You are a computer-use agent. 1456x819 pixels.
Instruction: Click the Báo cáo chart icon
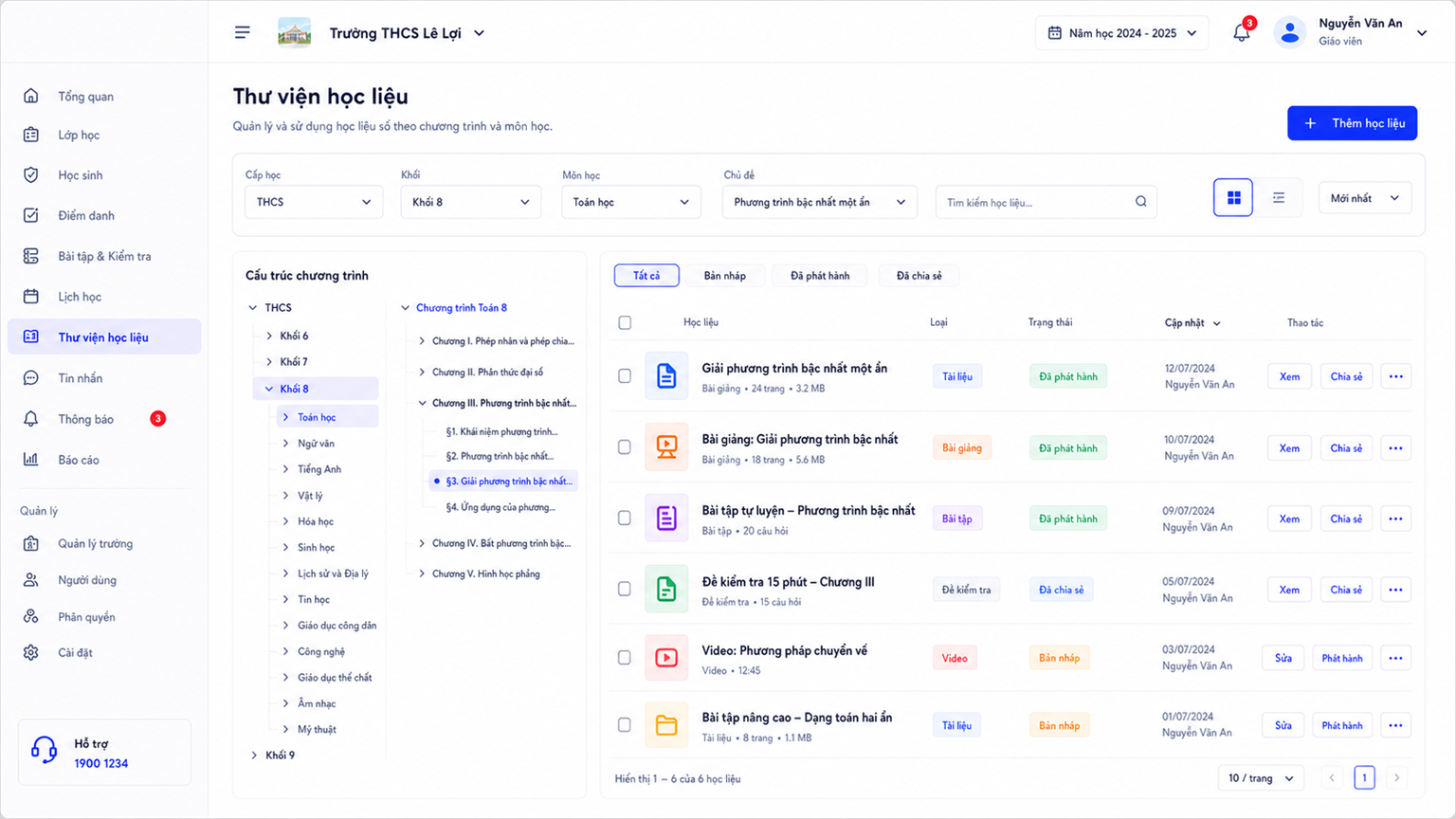pos(31,460)
